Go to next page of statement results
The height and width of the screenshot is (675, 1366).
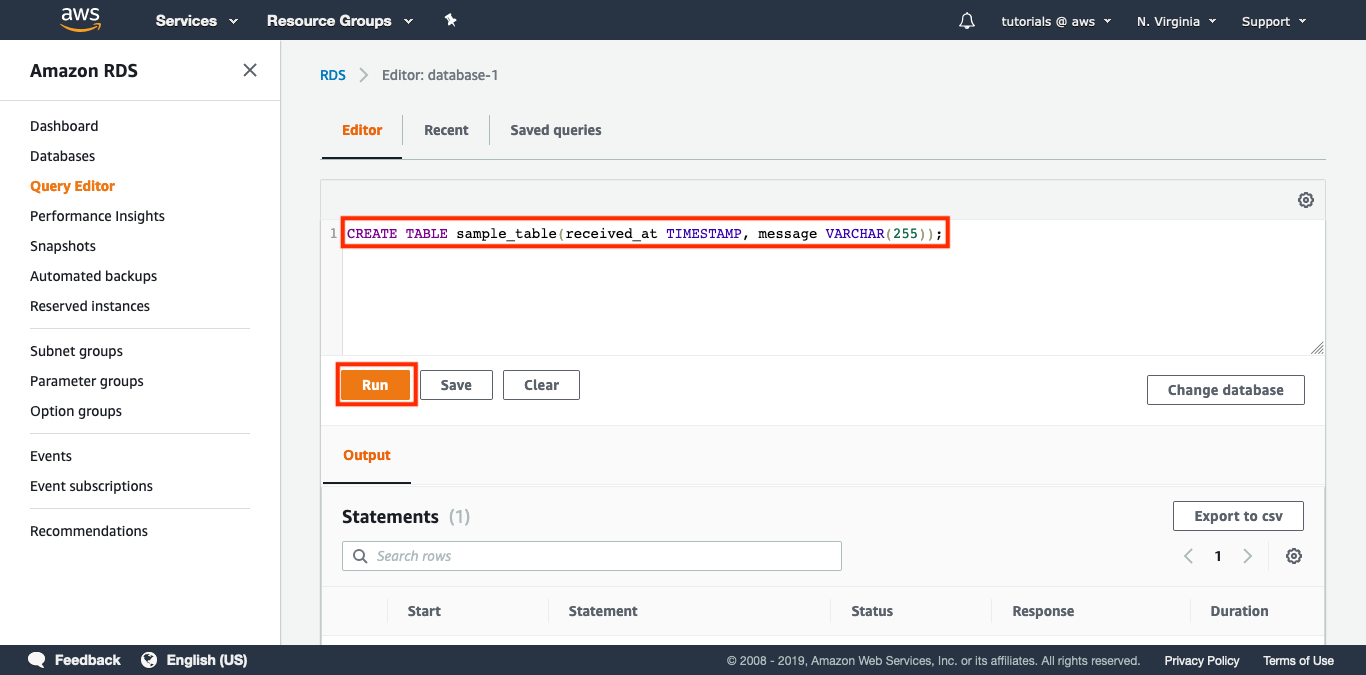(1248, 555)
